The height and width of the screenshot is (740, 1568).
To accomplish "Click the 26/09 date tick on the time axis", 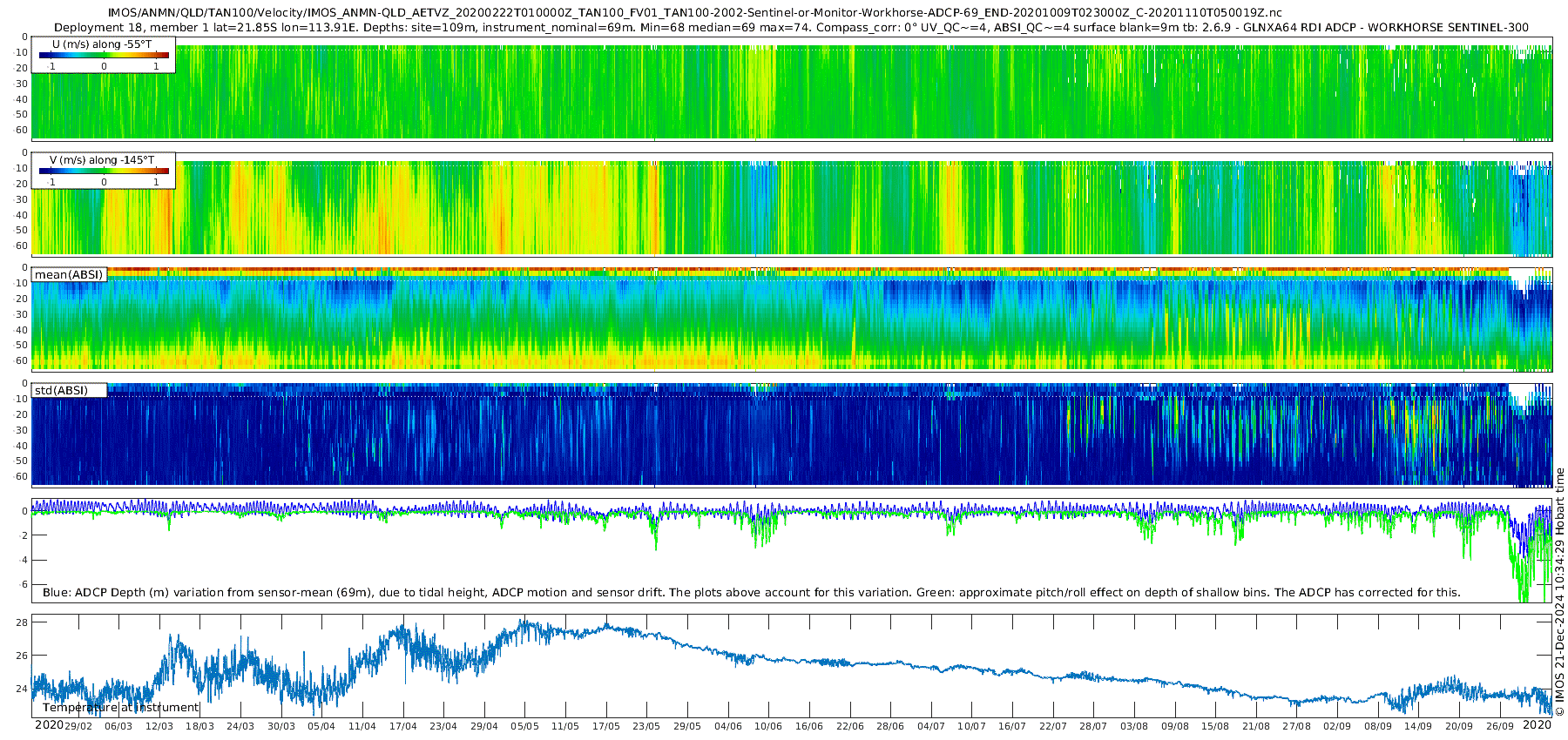I will click(1499, 726).
